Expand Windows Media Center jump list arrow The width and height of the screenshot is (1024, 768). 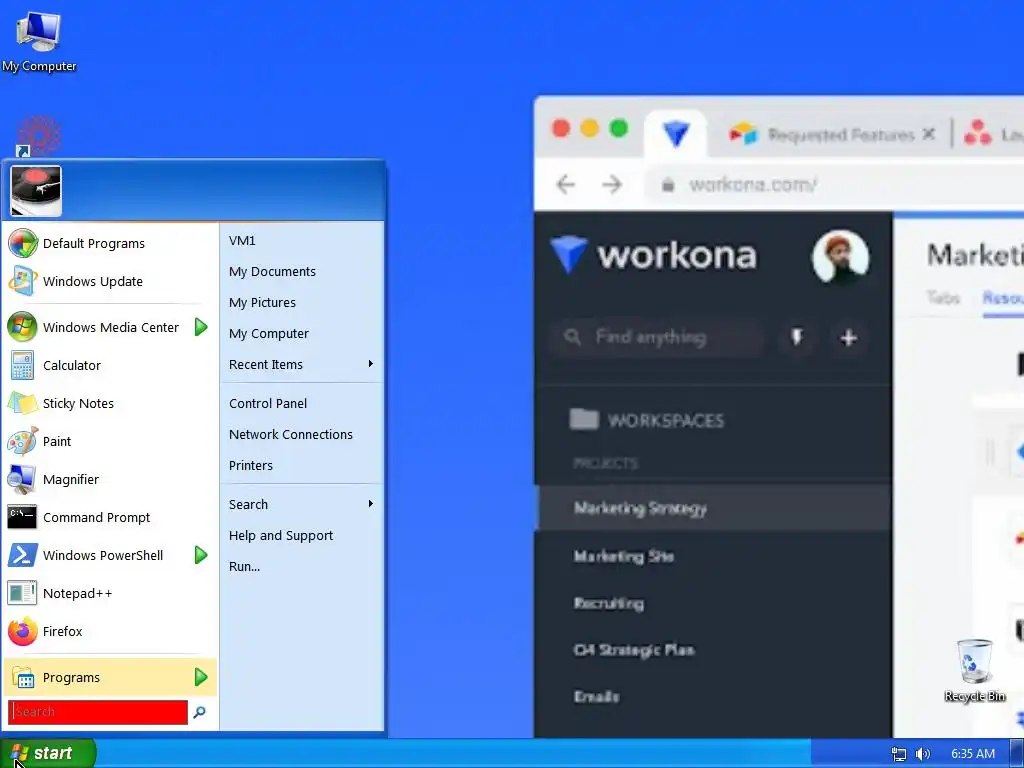[201, 327]
